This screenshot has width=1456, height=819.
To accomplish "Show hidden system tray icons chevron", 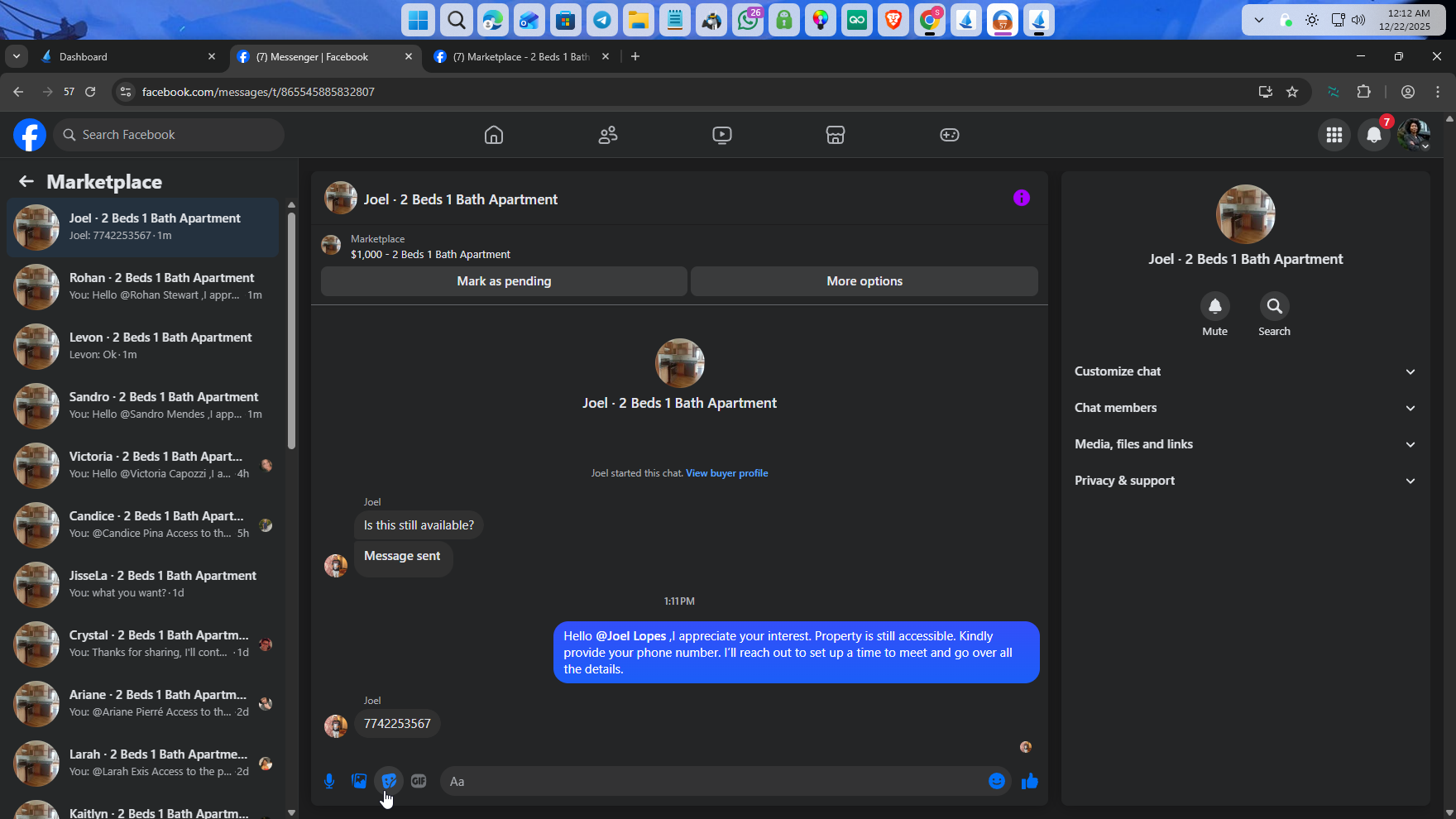I will click(x=1259, y=20).
